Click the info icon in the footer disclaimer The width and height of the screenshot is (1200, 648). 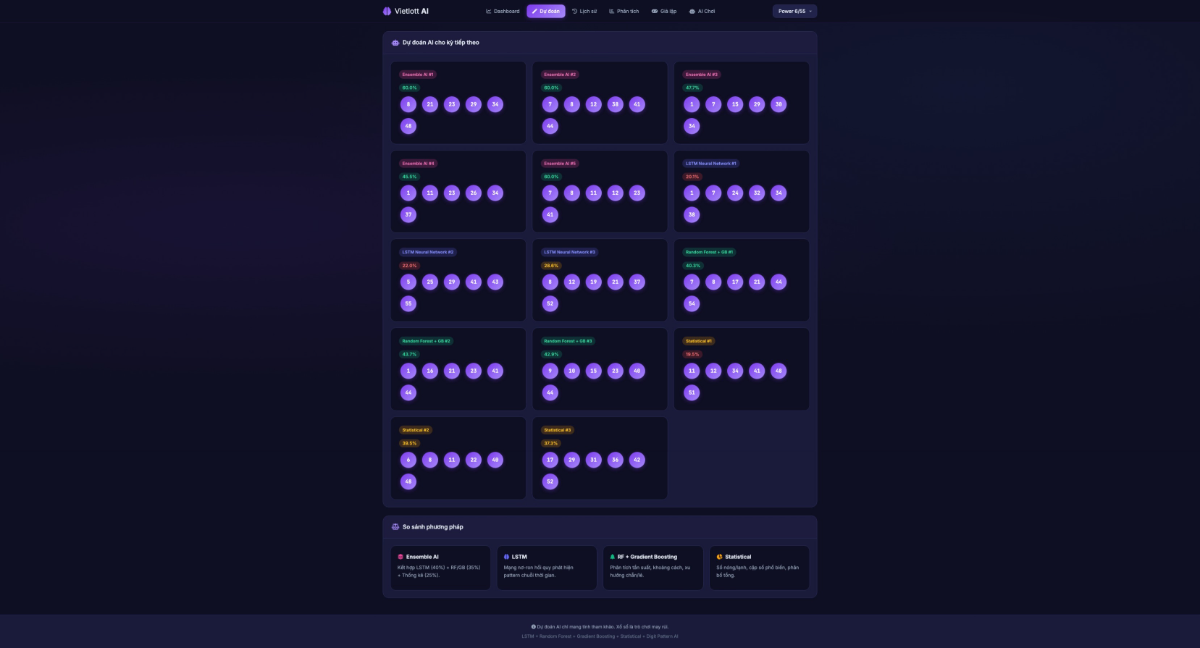(x=533, y=626)
